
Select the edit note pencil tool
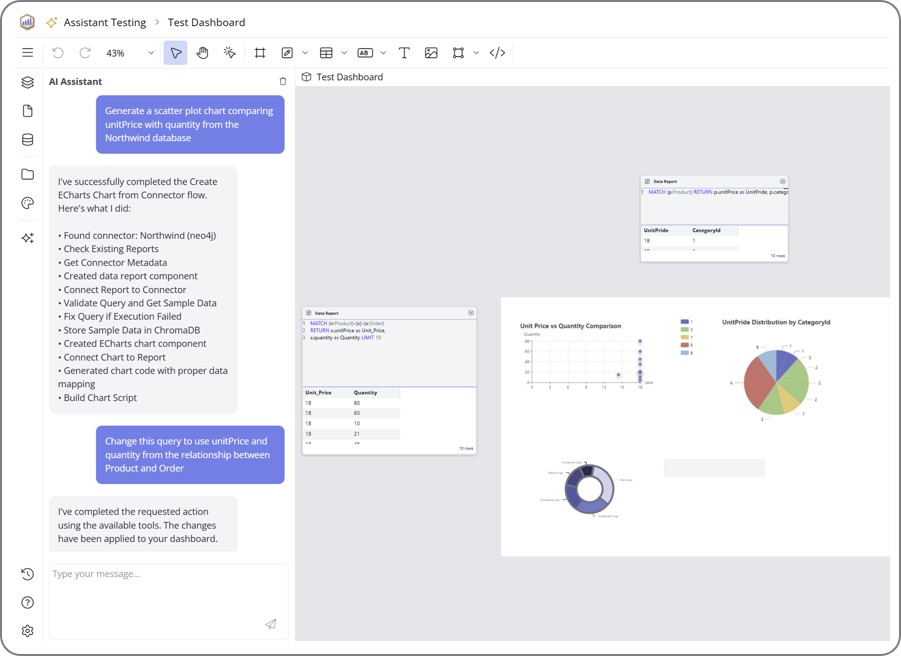(287, 53)
